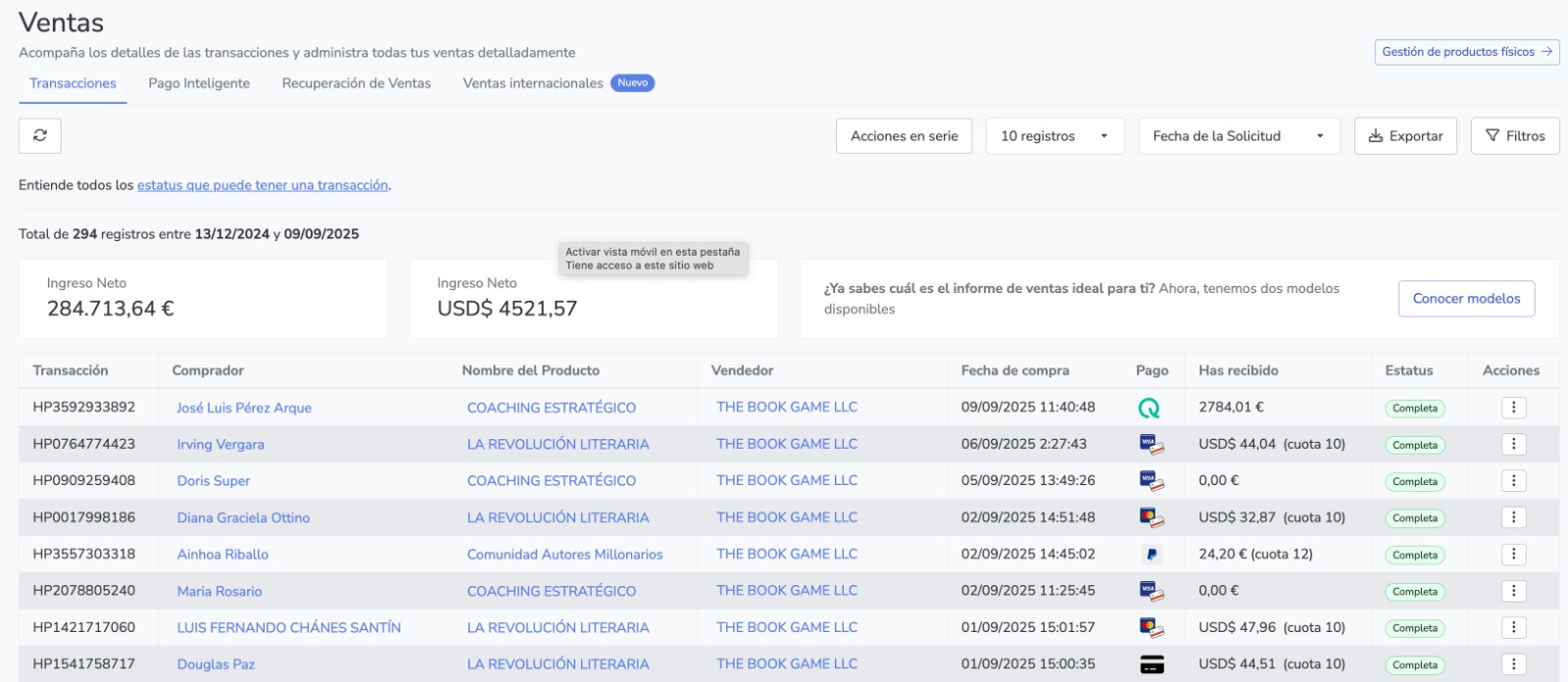Open actions menu for José Luis Pérez Arque row
Viewport: 1568px width, 682px height.
point(1513,408)
